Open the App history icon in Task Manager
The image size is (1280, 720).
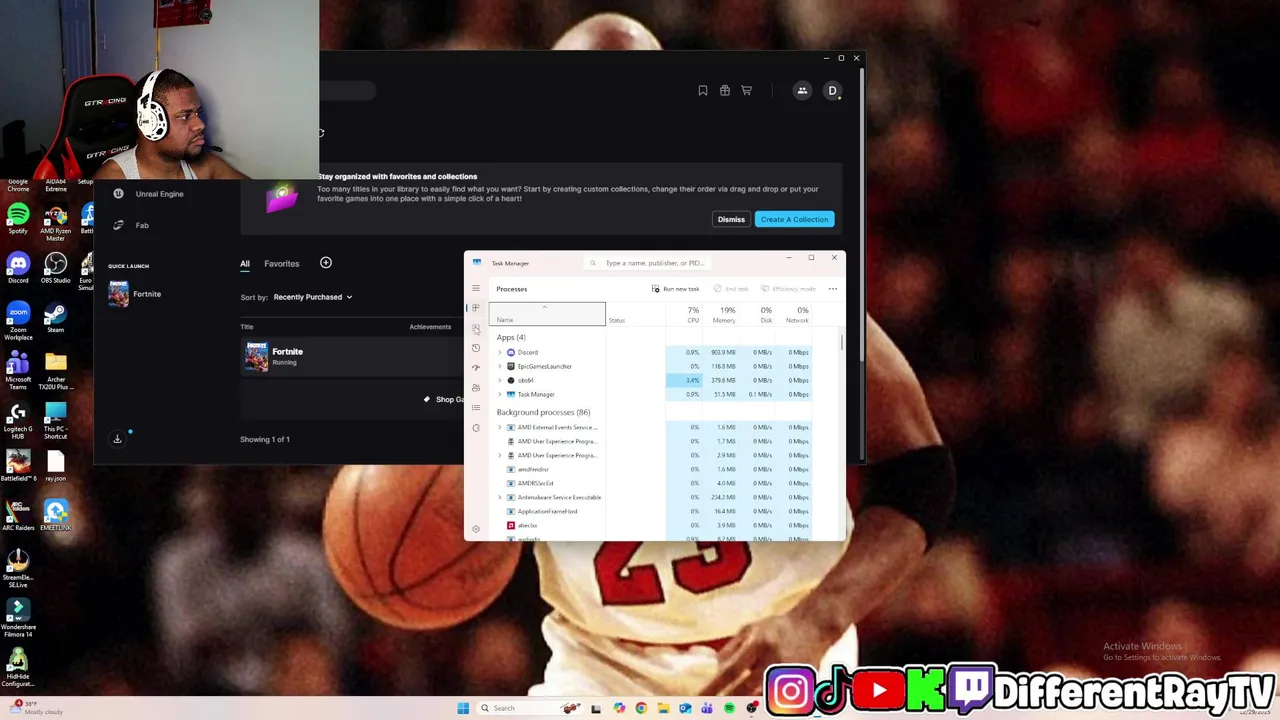[476, 348]
